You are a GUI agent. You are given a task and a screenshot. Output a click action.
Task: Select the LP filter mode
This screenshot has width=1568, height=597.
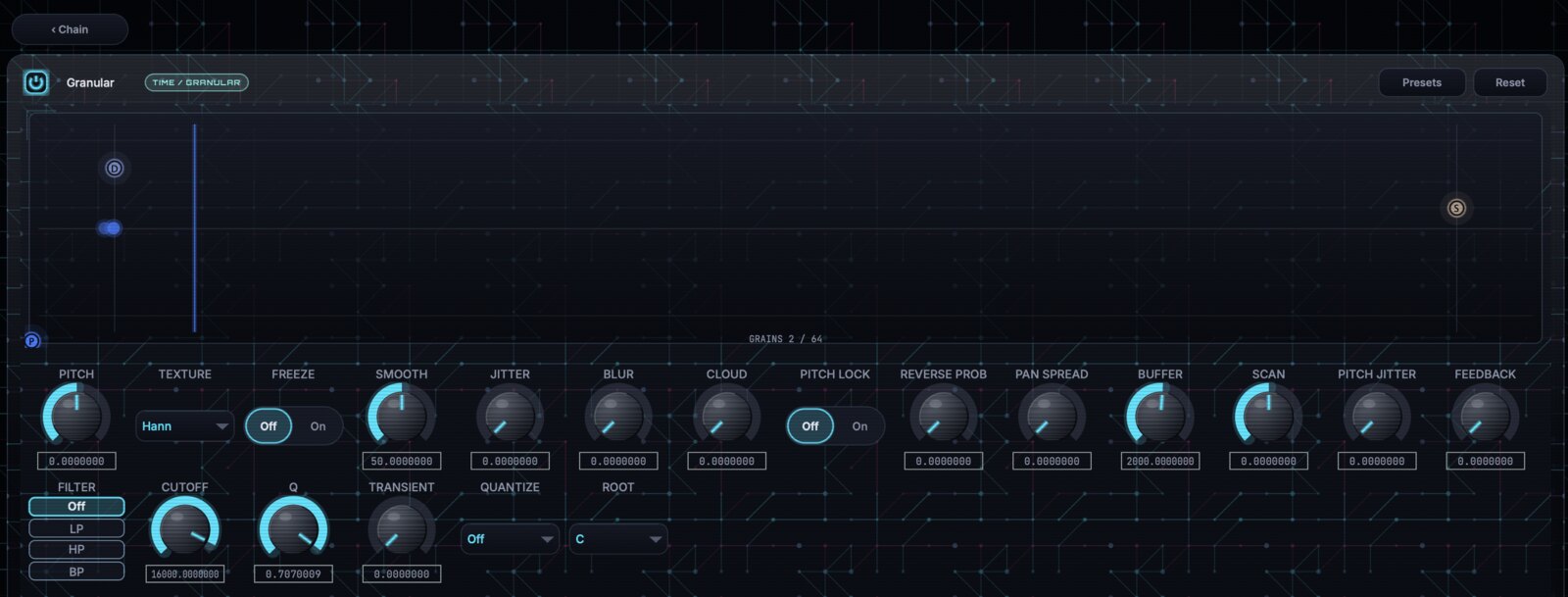tap(76, 528)
